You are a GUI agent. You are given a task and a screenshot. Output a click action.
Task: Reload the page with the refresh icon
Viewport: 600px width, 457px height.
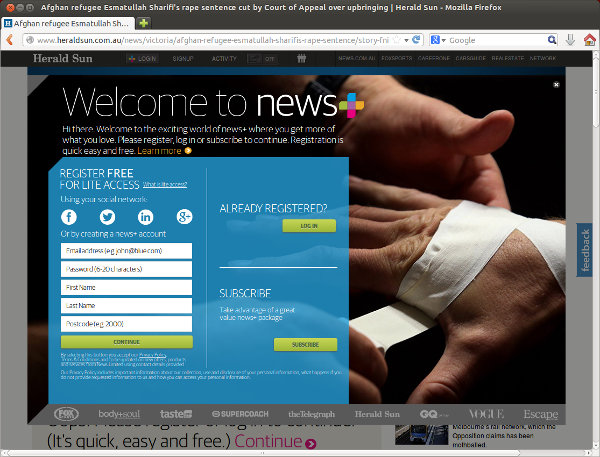[416, 39]
